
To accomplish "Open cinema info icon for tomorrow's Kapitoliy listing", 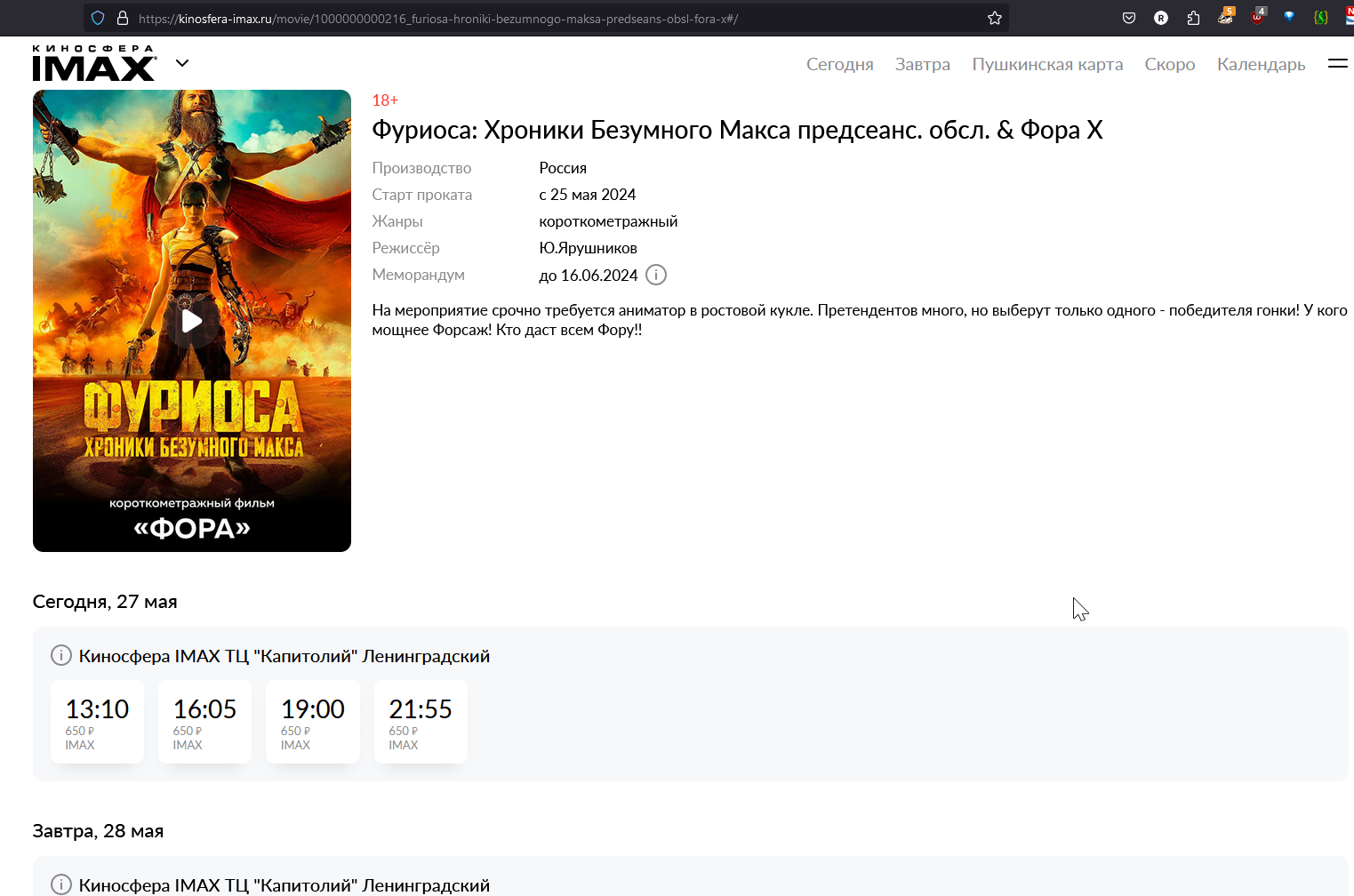I will [60, 884].
